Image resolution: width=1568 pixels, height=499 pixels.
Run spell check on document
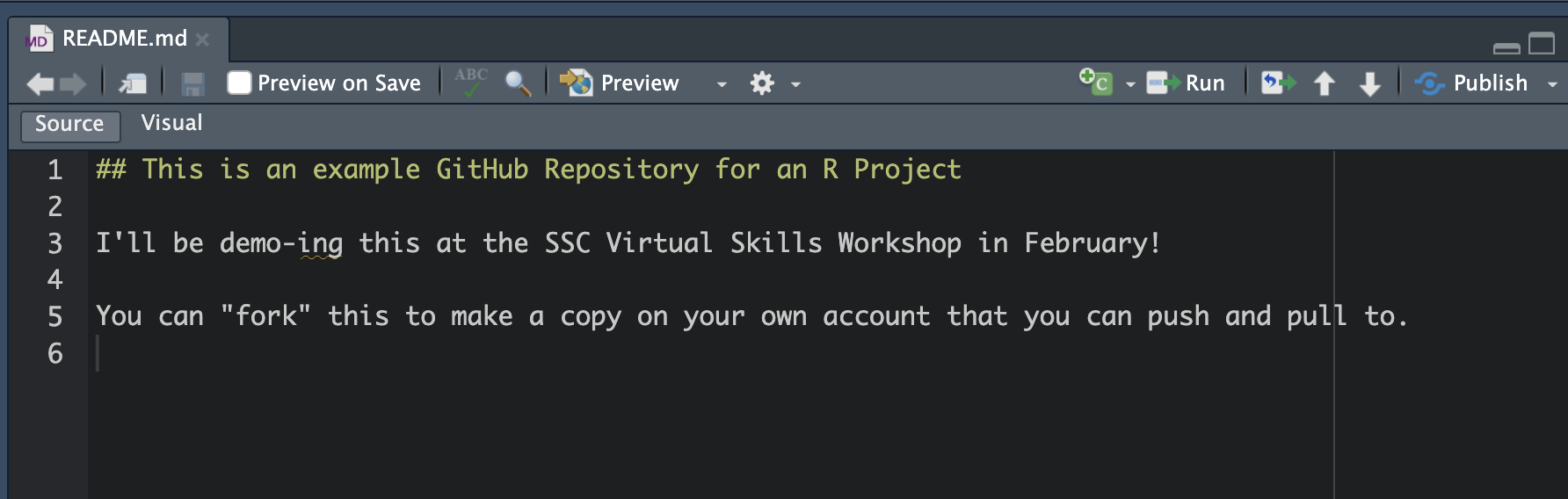pos(471,83)
